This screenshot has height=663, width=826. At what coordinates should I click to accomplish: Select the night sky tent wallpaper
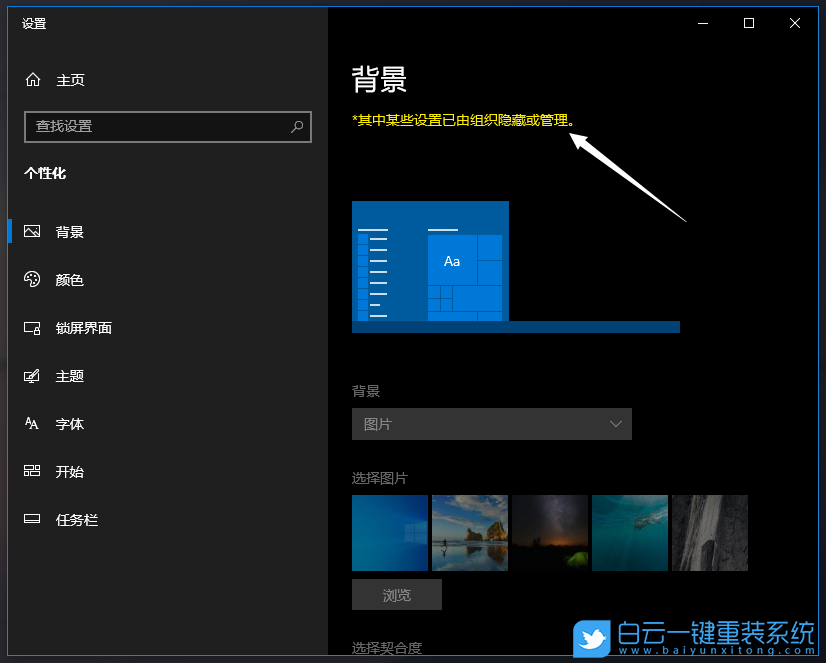point(550,533)
